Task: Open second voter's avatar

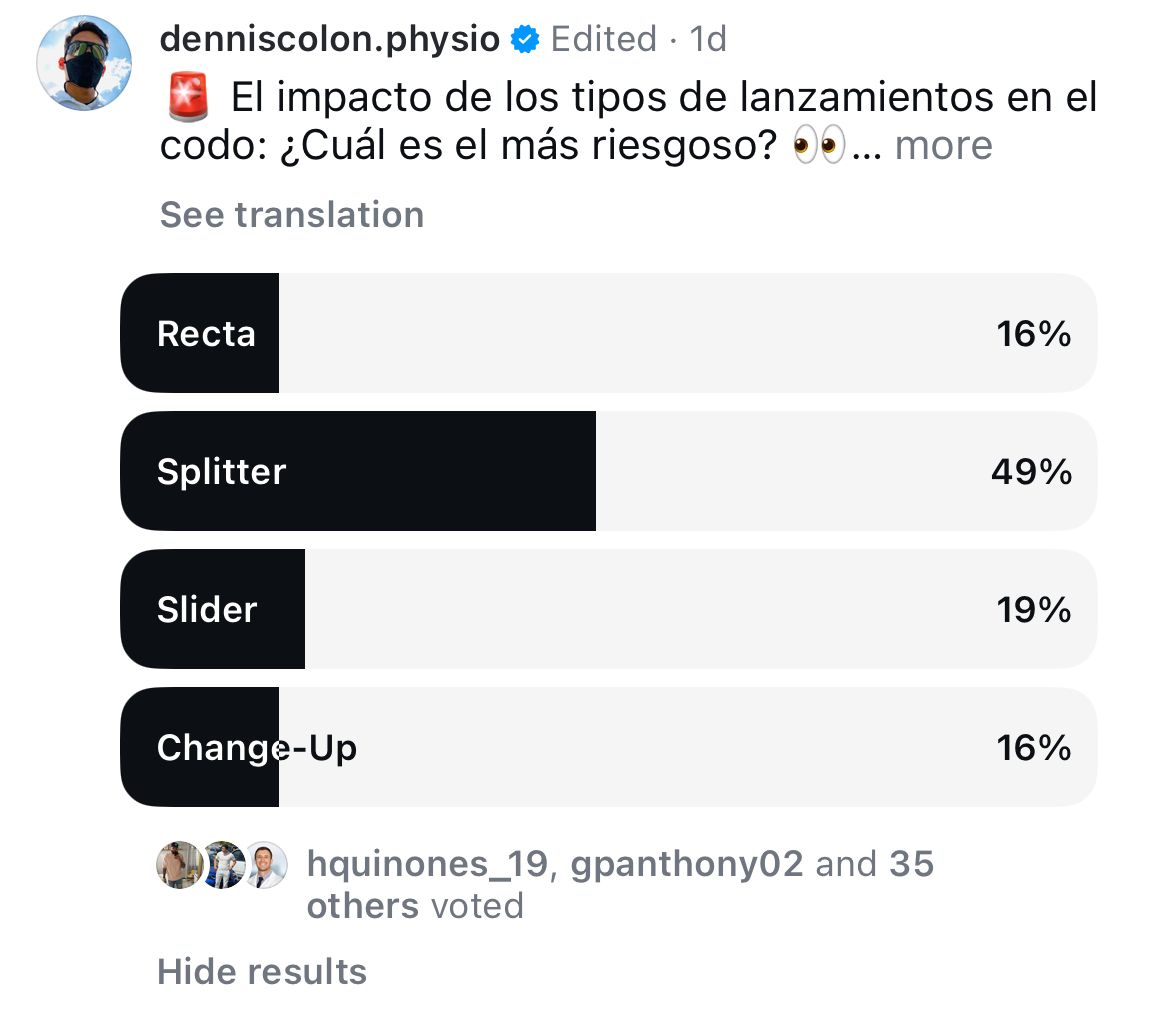Action: coord(222,865)
